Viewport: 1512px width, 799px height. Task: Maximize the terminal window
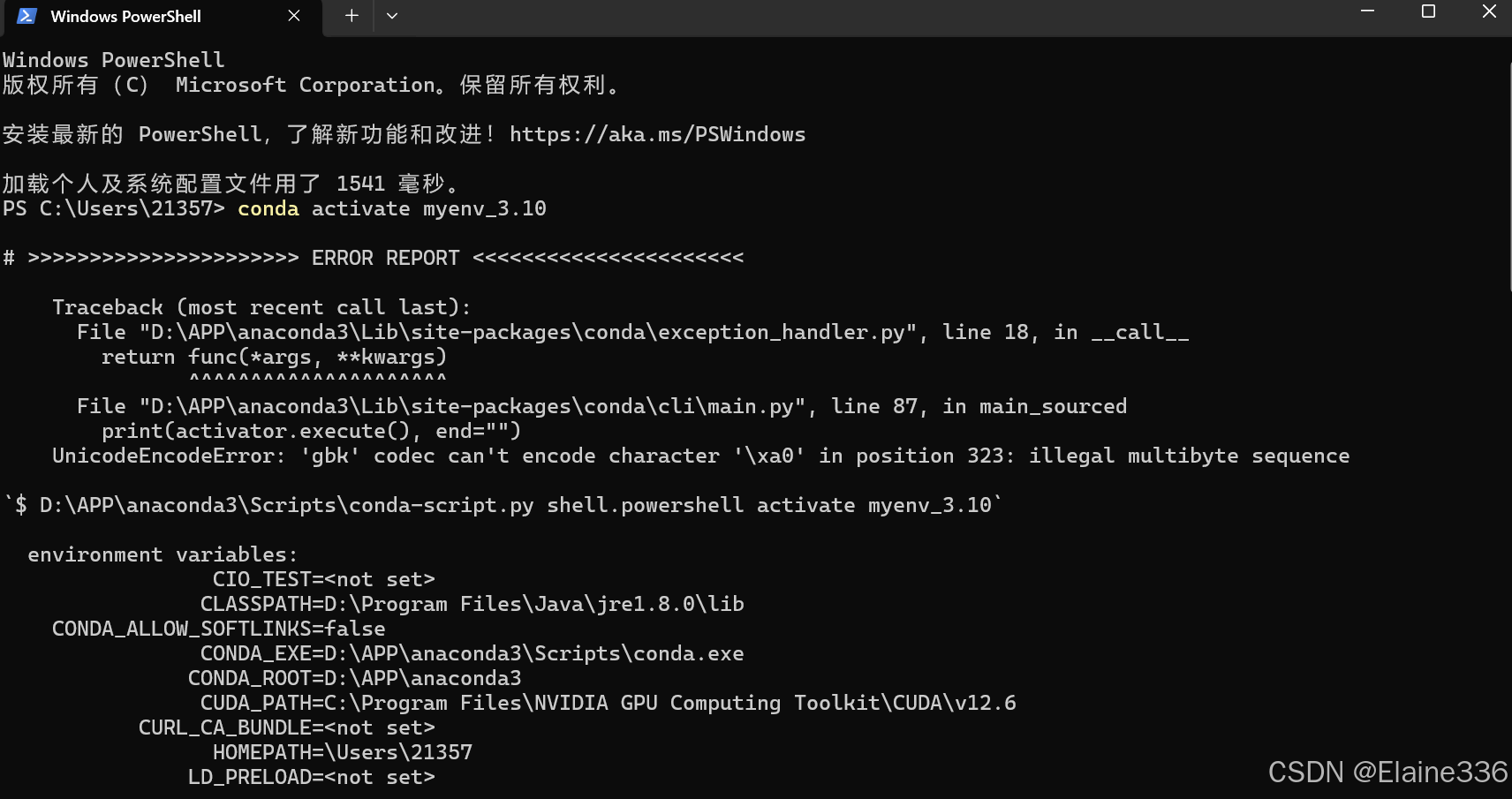(1428, 11)
